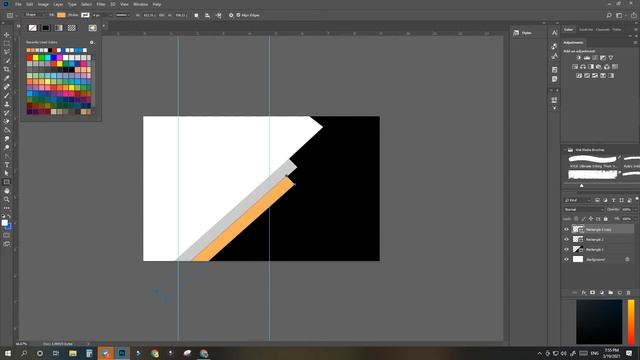
Task: Select the Hand tool
Action: tap(7, 191)
